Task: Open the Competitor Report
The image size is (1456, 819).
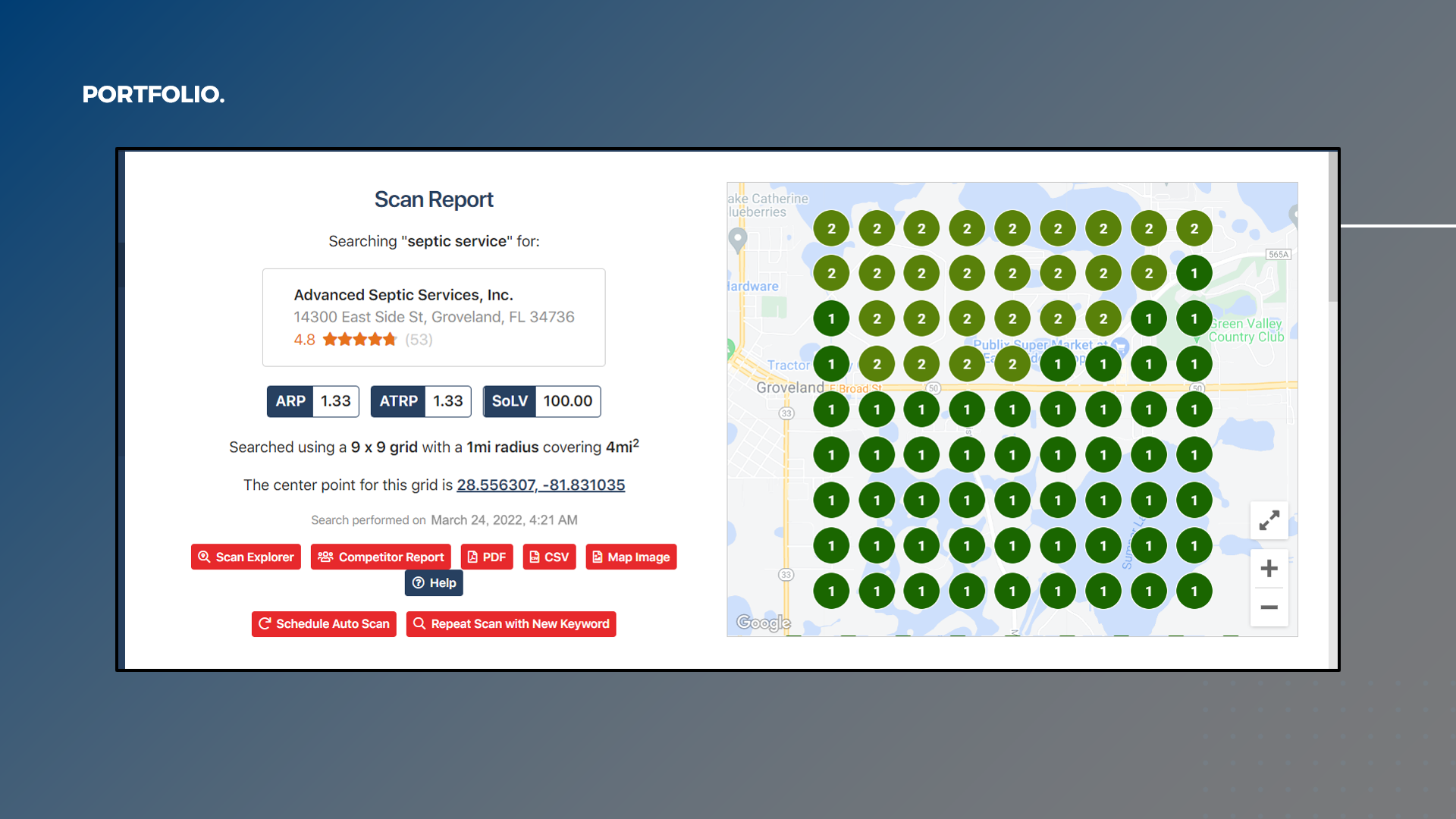Action: 381,557
